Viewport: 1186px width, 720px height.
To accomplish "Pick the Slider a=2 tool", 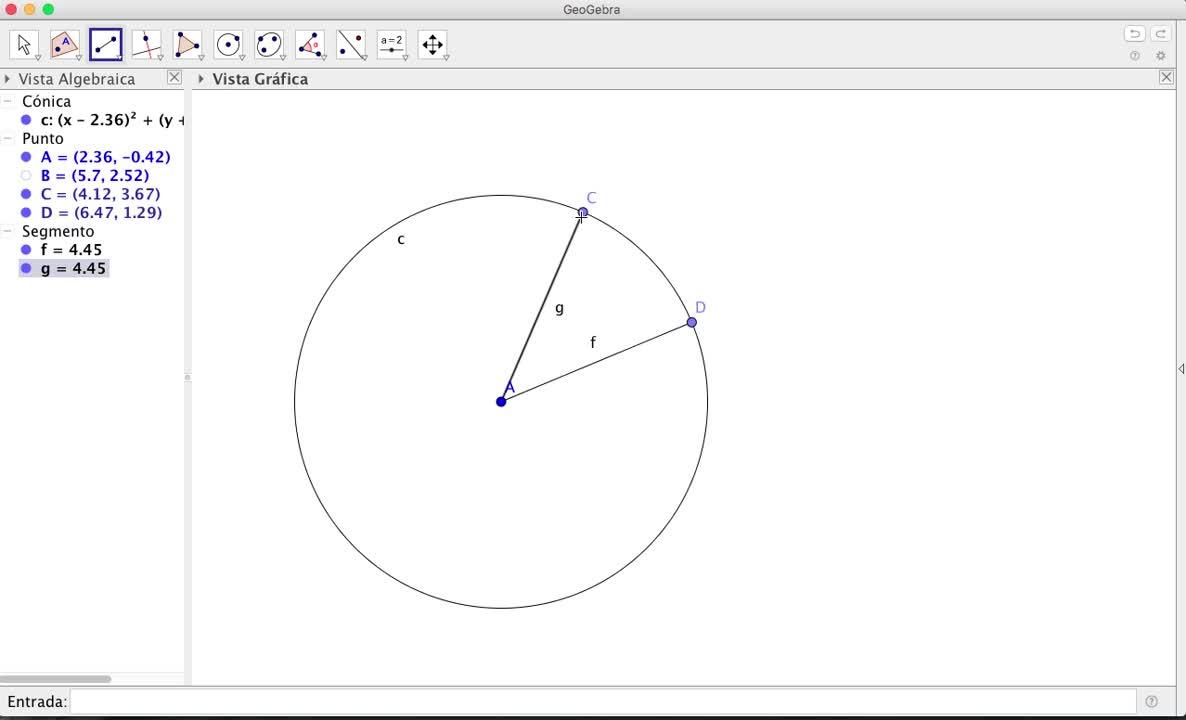I will (391, 45).
